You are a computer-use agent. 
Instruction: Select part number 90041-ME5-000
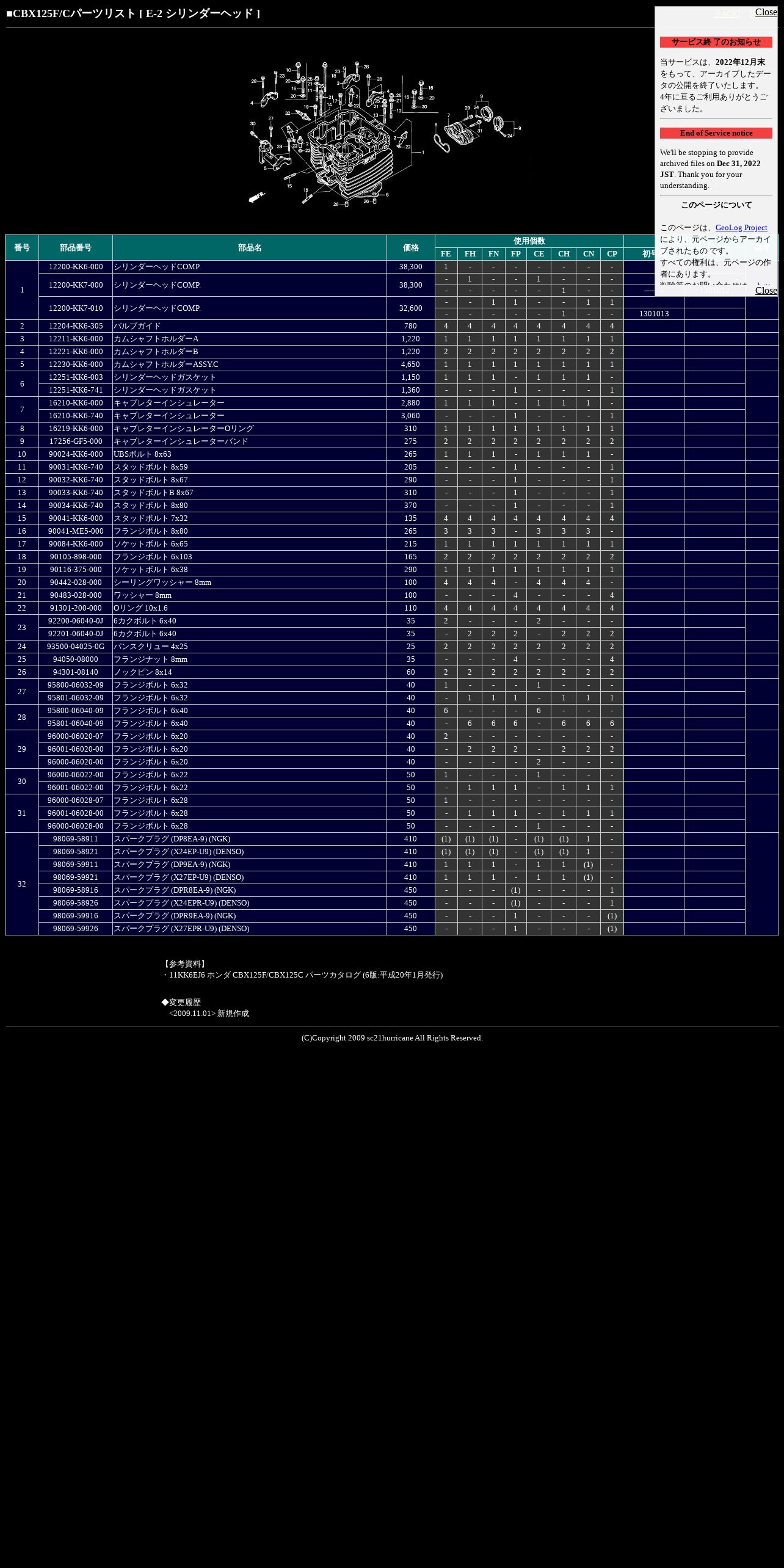click(x=76, y=531)
